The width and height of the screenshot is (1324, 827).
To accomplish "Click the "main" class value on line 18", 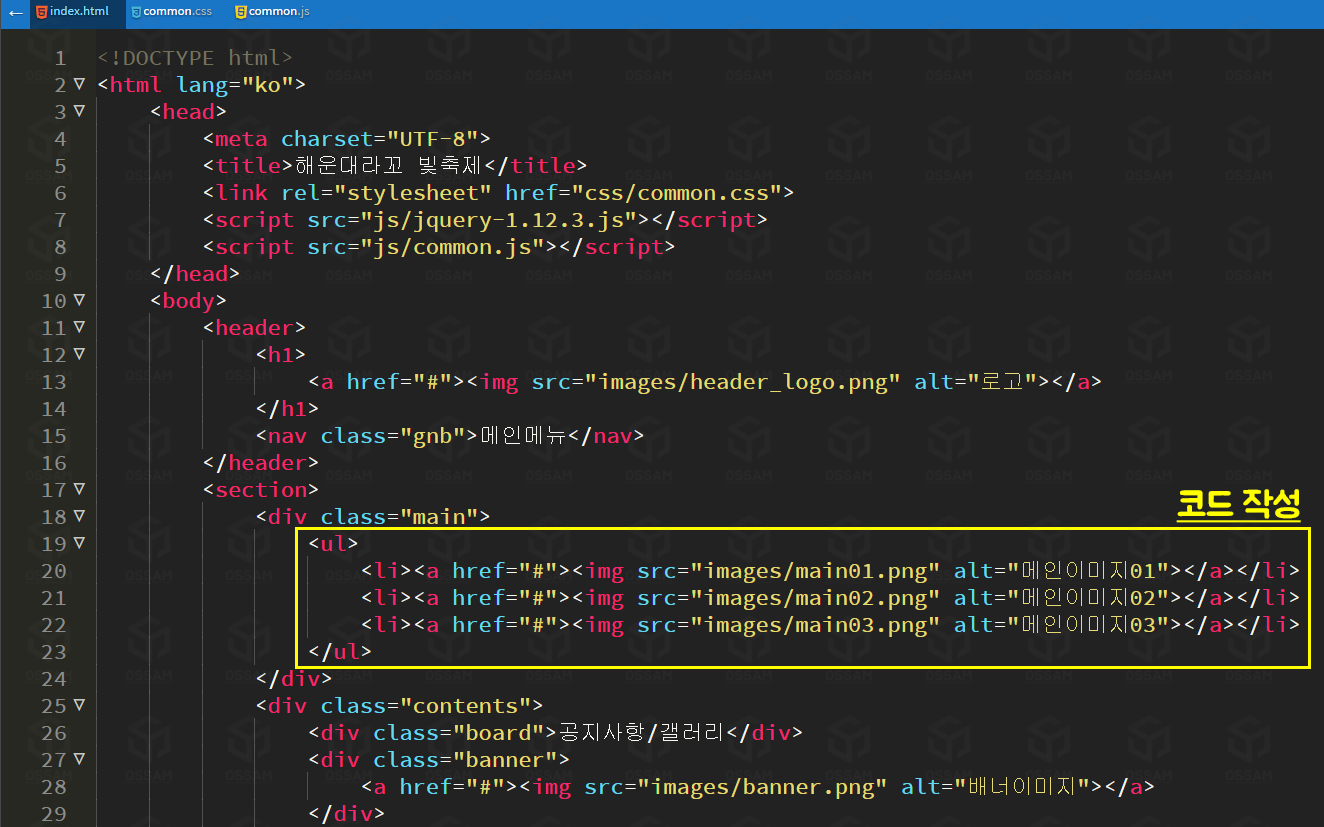I will [x=439, y=517].
